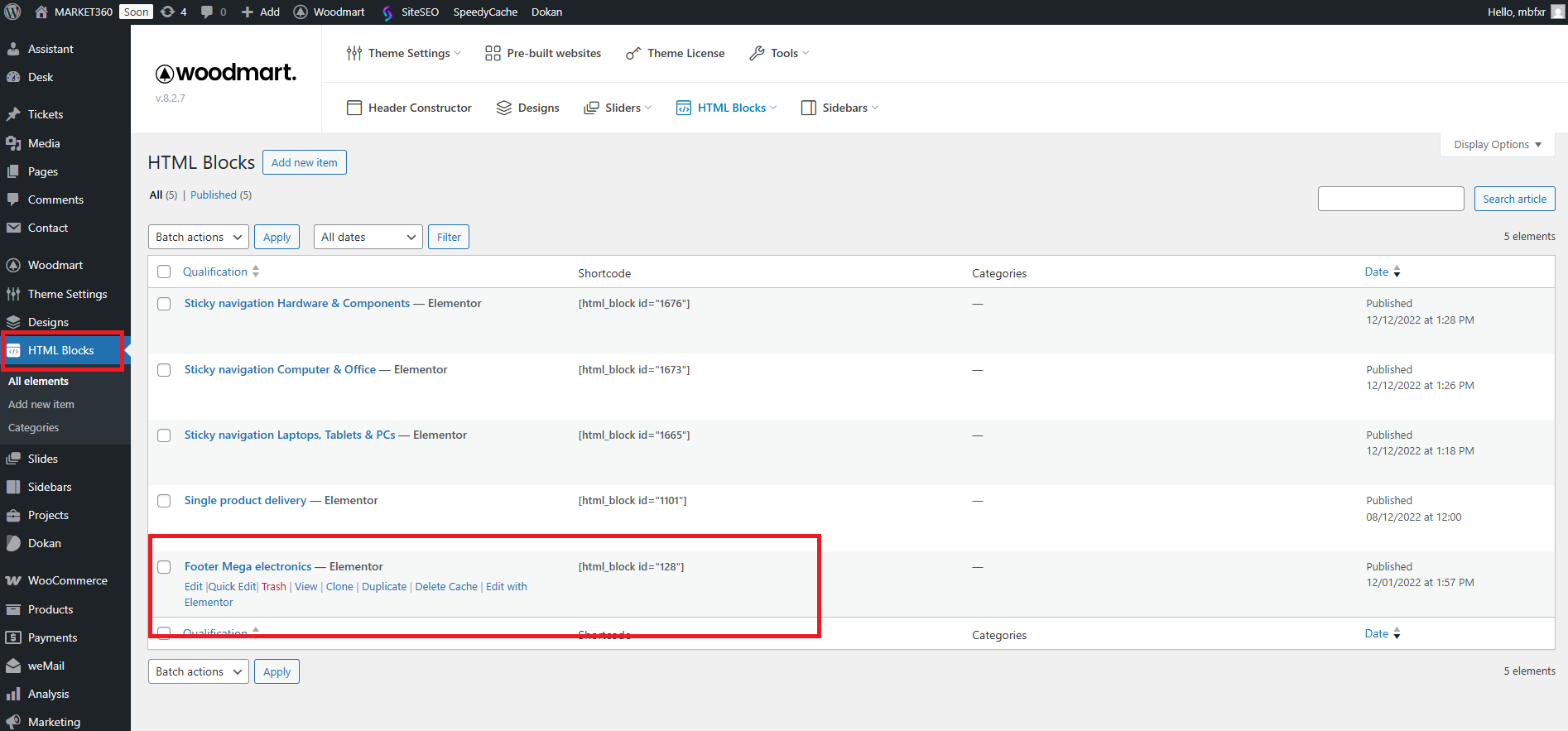Click the Analysis bar chart icon
The height and width of the screenshot is (731, 1568).
13,694
